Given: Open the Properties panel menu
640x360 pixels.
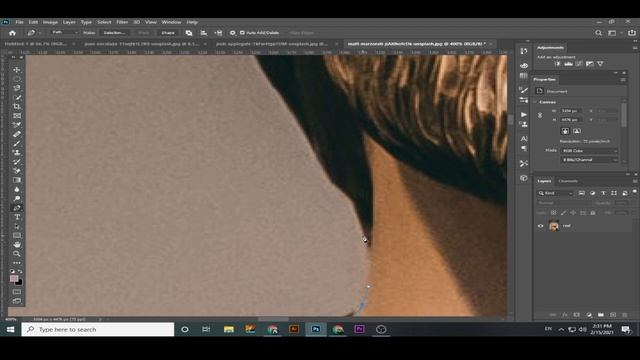Looking at the screenshot, I should point(623,80).
